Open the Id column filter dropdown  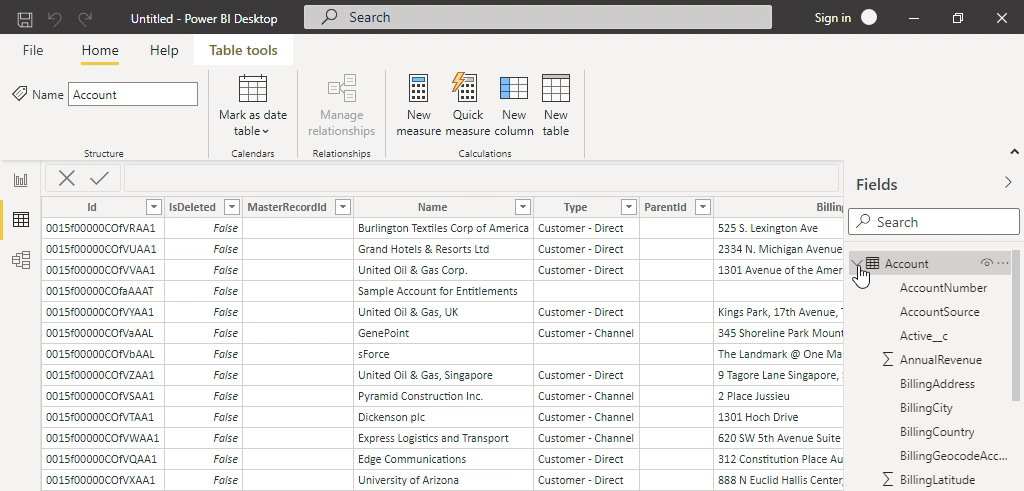click(x=153, y=207)
